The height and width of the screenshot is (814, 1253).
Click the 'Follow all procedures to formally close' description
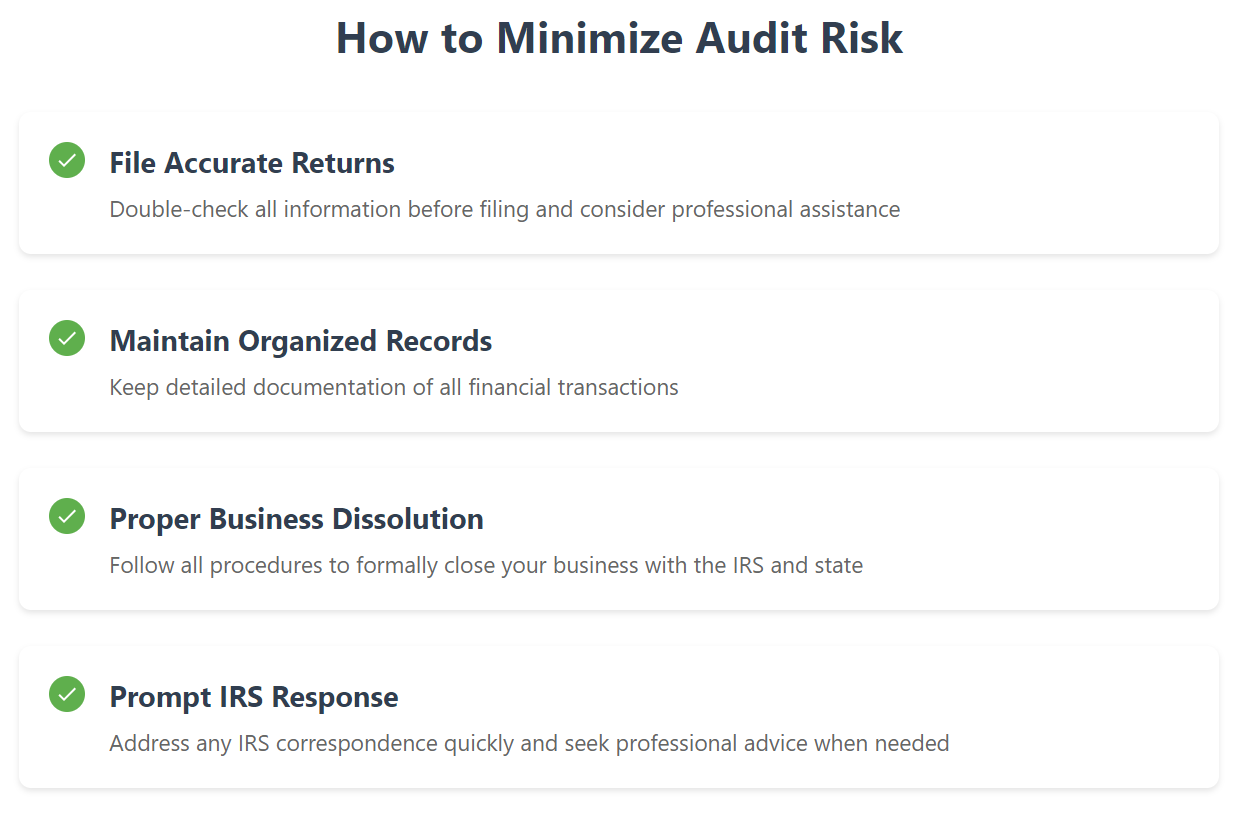pyautogui.click(x=485, y=566)
